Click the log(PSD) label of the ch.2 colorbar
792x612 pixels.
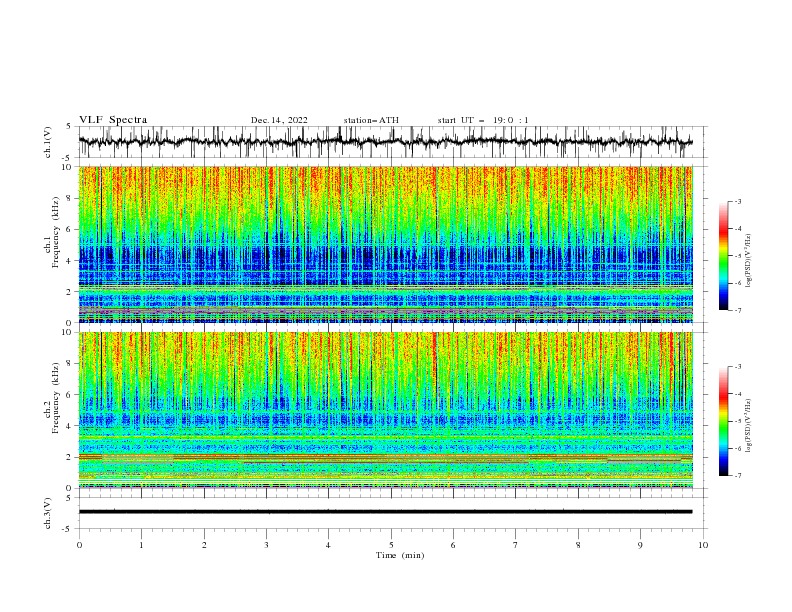(749, 425)
